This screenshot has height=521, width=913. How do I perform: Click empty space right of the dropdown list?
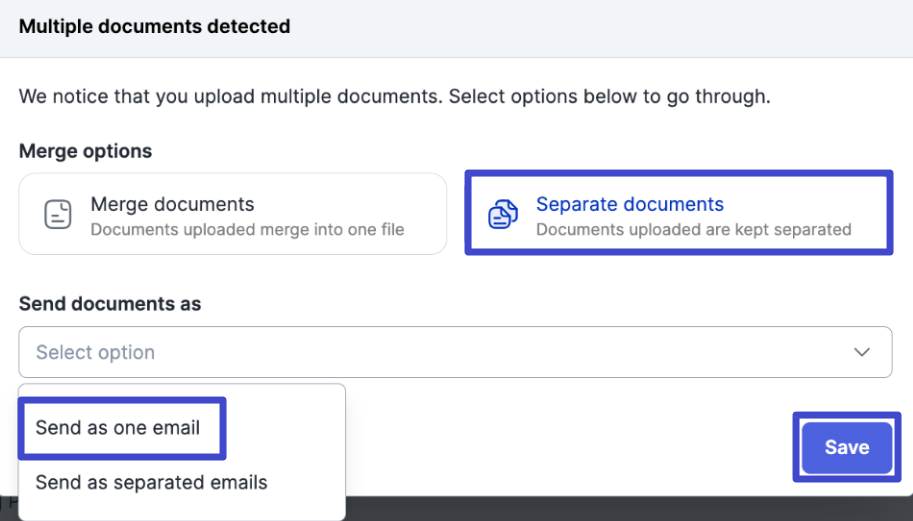tap(560, 440)
